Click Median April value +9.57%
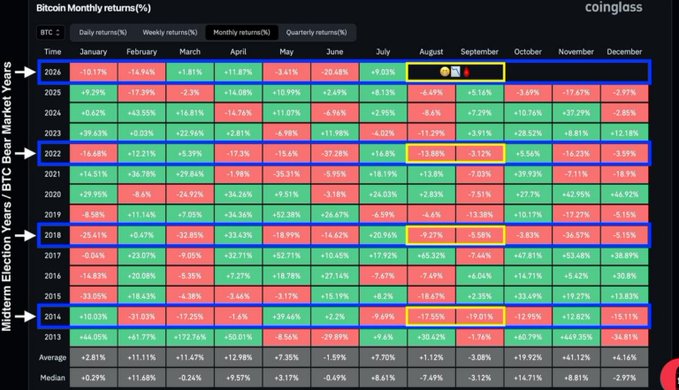This screenshot has width=679, height=390. (x=238, y=377)
